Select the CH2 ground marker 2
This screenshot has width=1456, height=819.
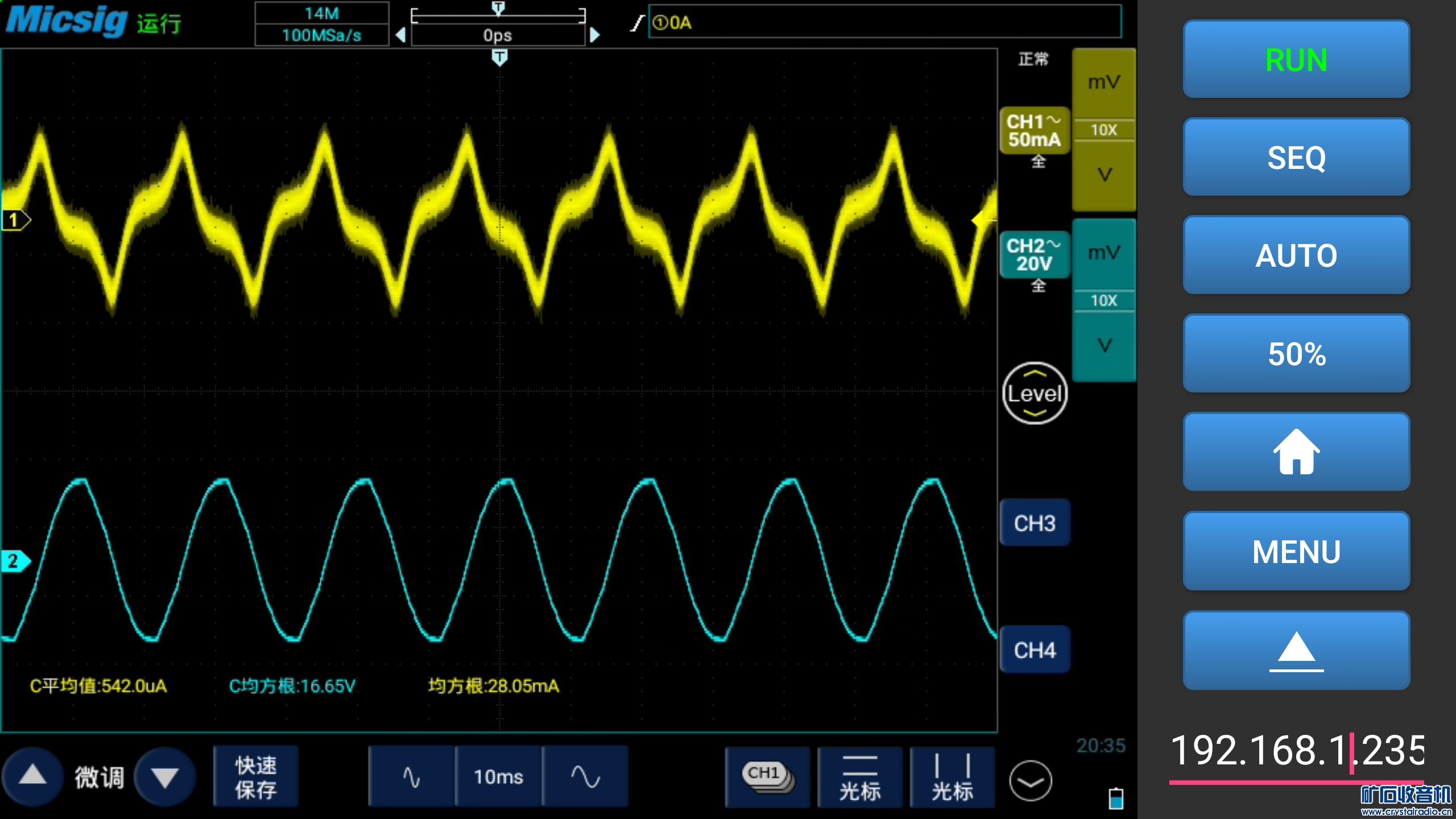(x=15, y=561)
